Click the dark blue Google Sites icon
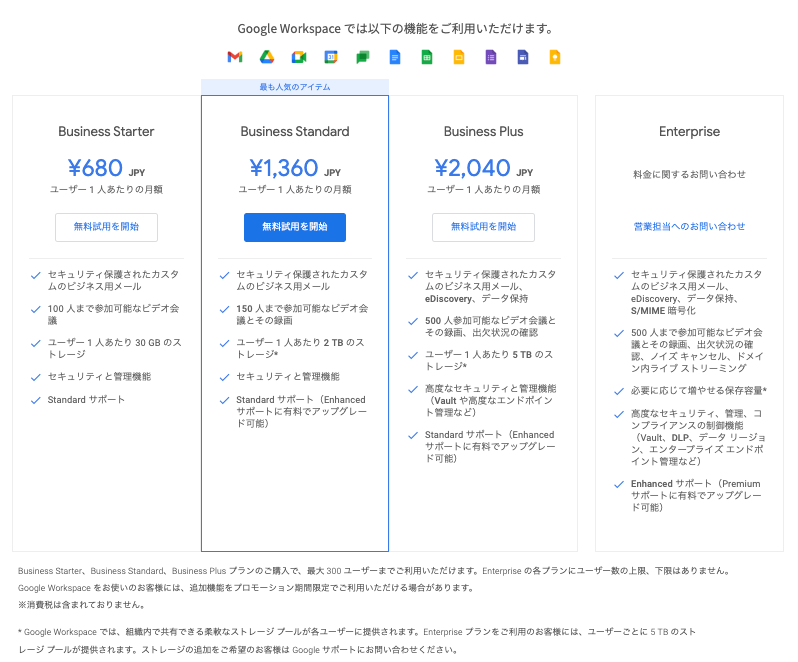798x662 pixels. click(523, 57)
